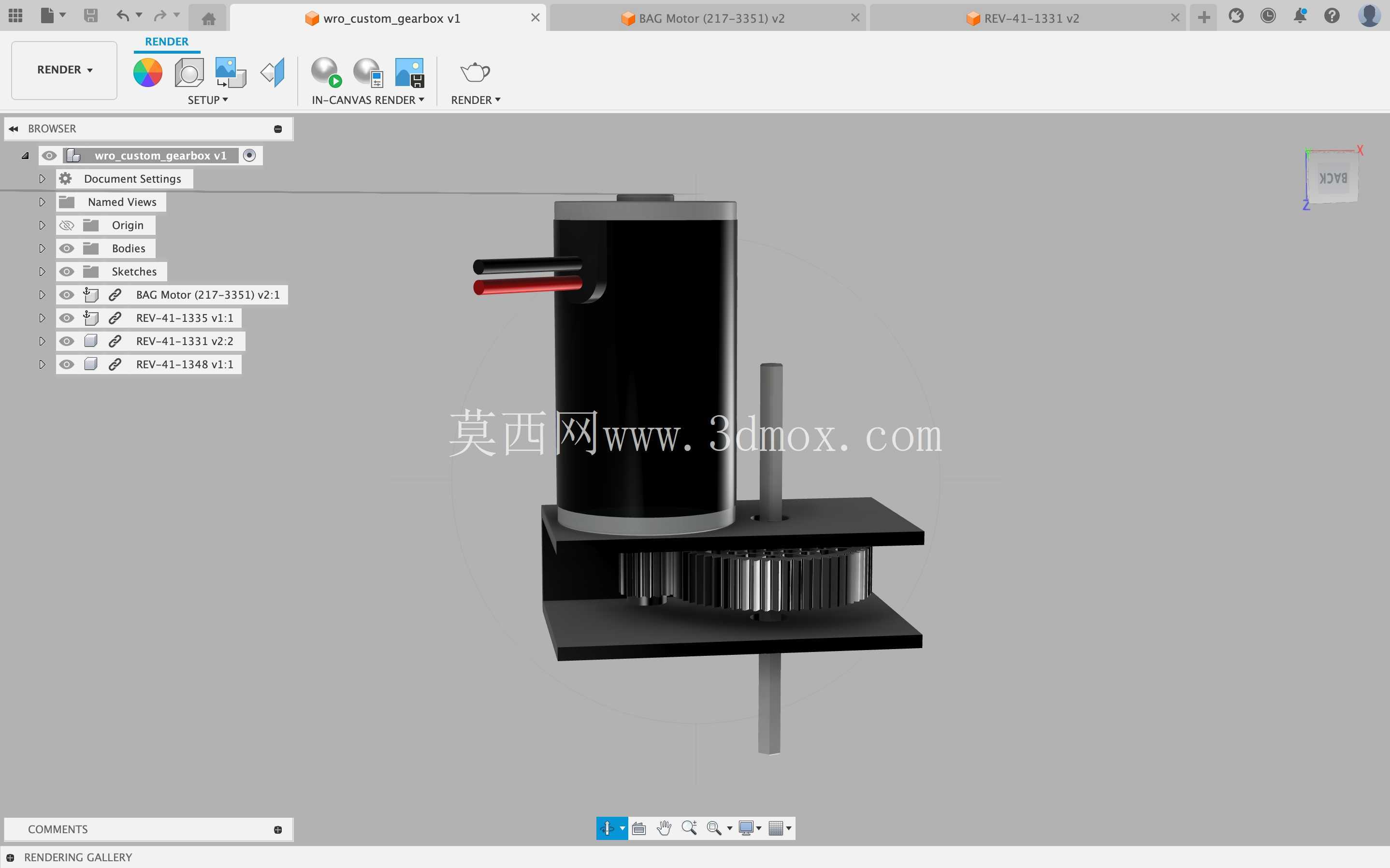Open the Appearance color wheel tool

coord(147,72)
